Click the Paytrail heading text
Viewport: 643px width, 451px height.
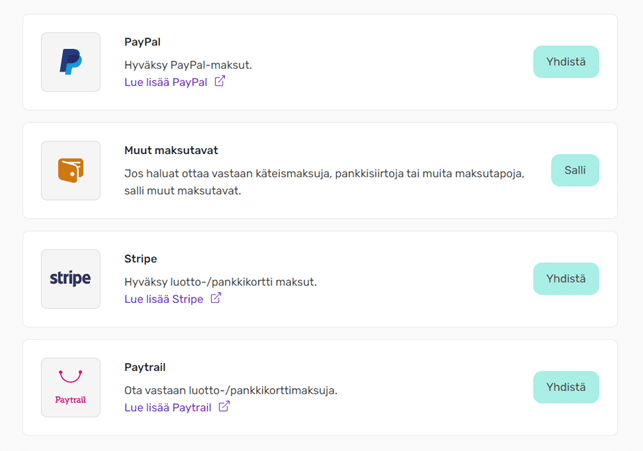pos(145,367)
